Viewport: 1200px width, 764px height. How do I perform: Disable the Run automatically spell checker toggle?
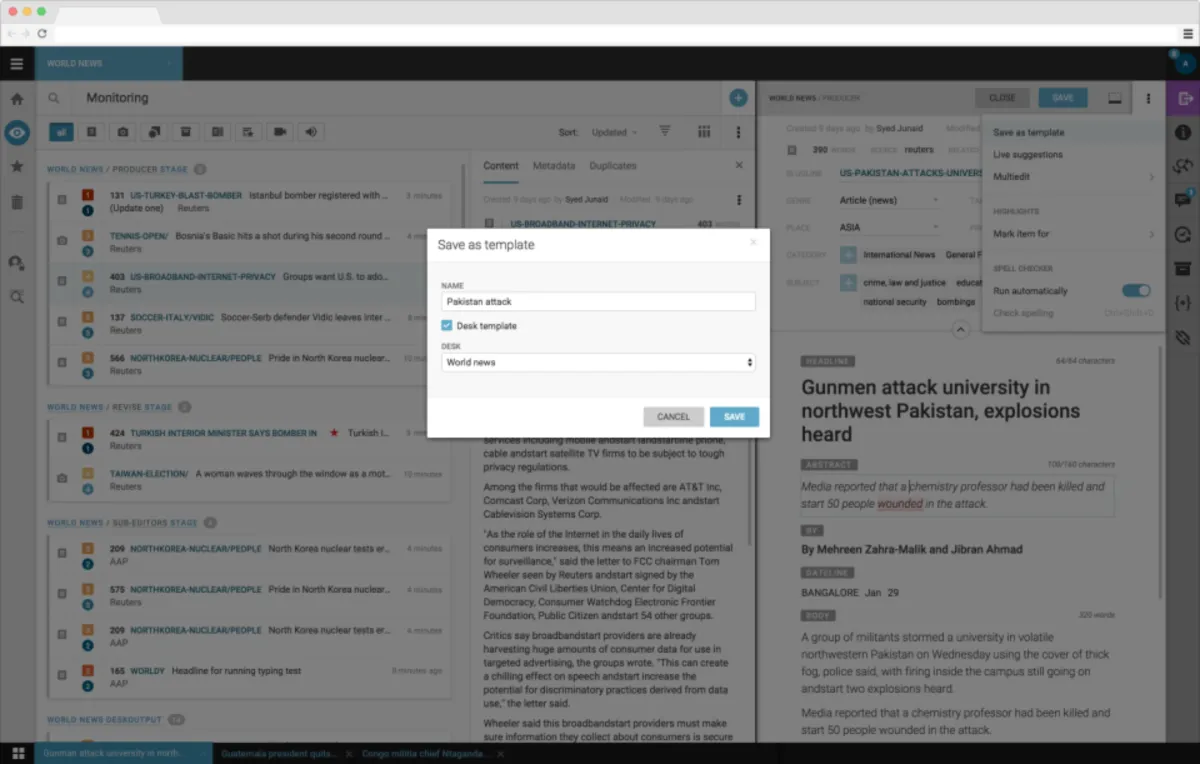pyautogui.click(x=1136, y=289)
